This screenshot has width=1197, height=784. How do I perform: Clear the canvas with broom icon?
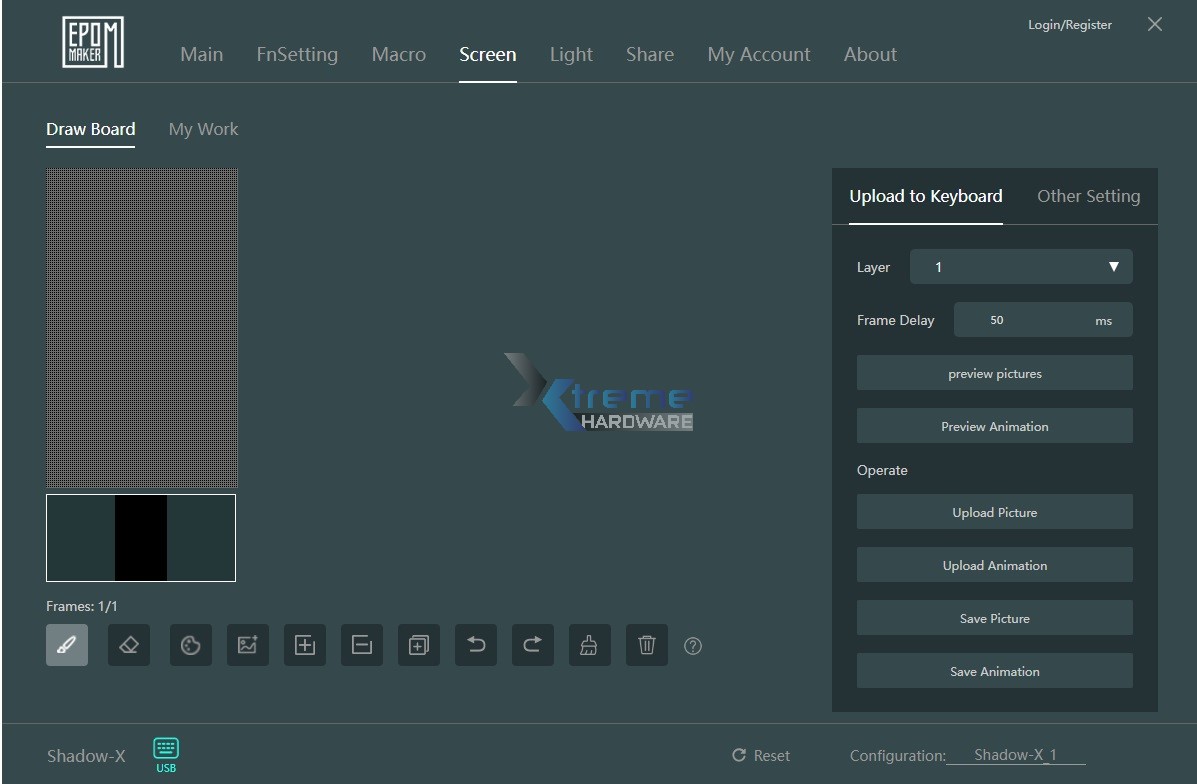coord(590,645)
